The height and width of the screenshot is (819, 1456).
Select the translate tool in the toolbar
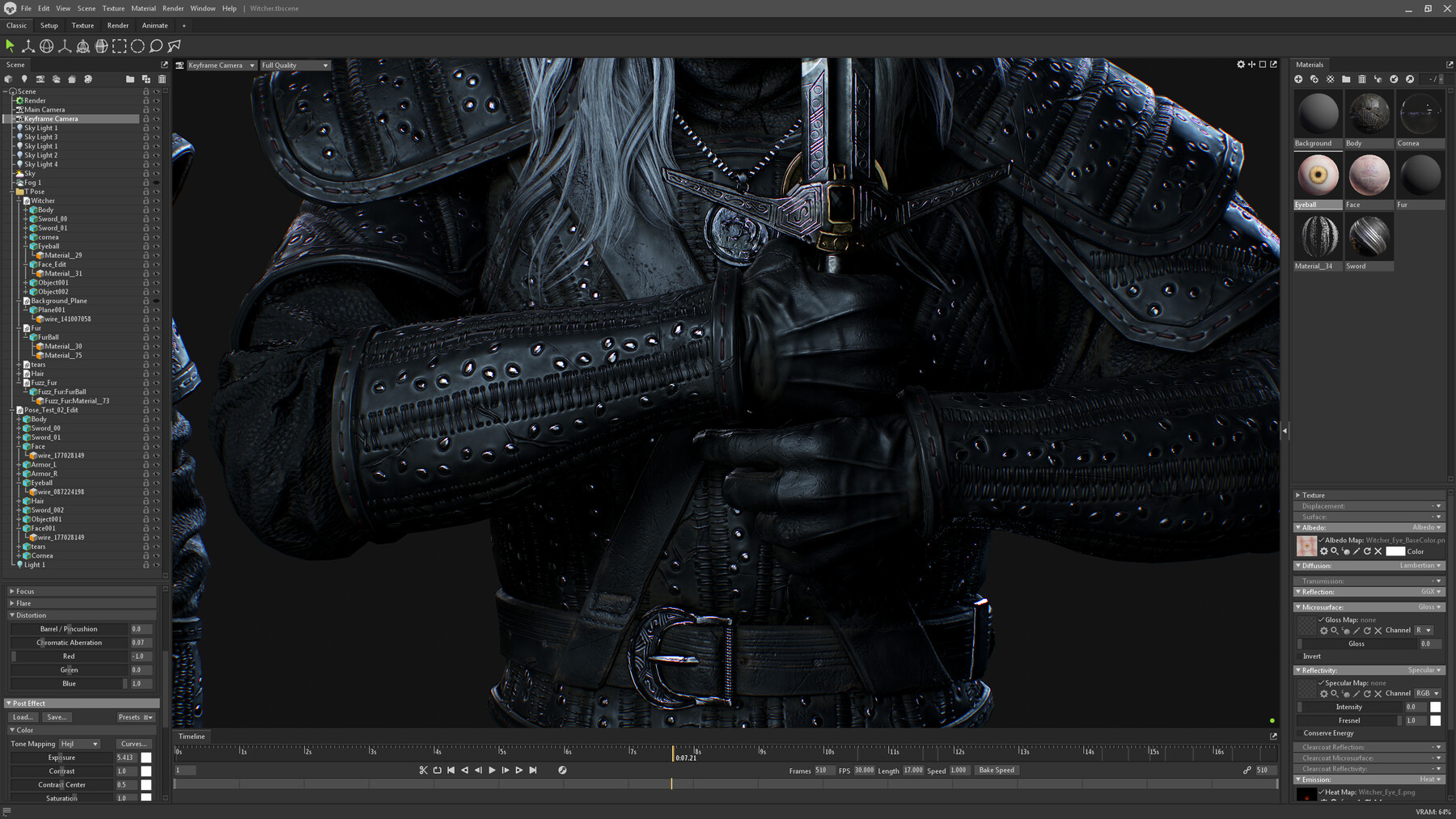28,46
